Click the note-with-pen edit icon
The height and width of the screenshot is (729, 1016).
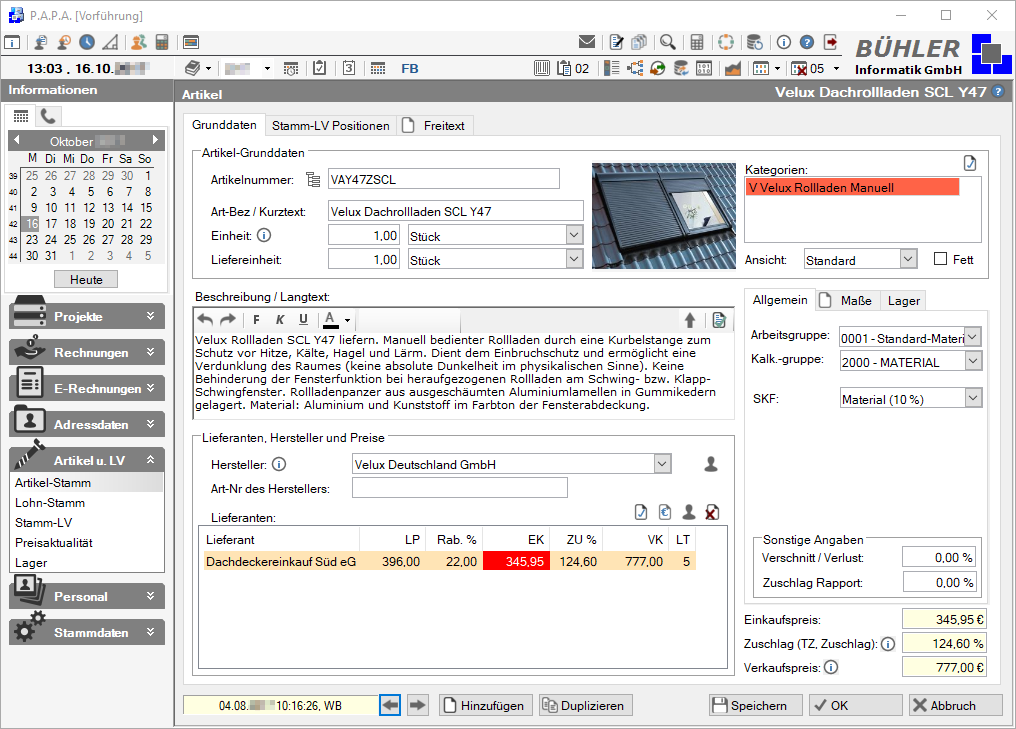pyautogui.click(x=616, y=42)
